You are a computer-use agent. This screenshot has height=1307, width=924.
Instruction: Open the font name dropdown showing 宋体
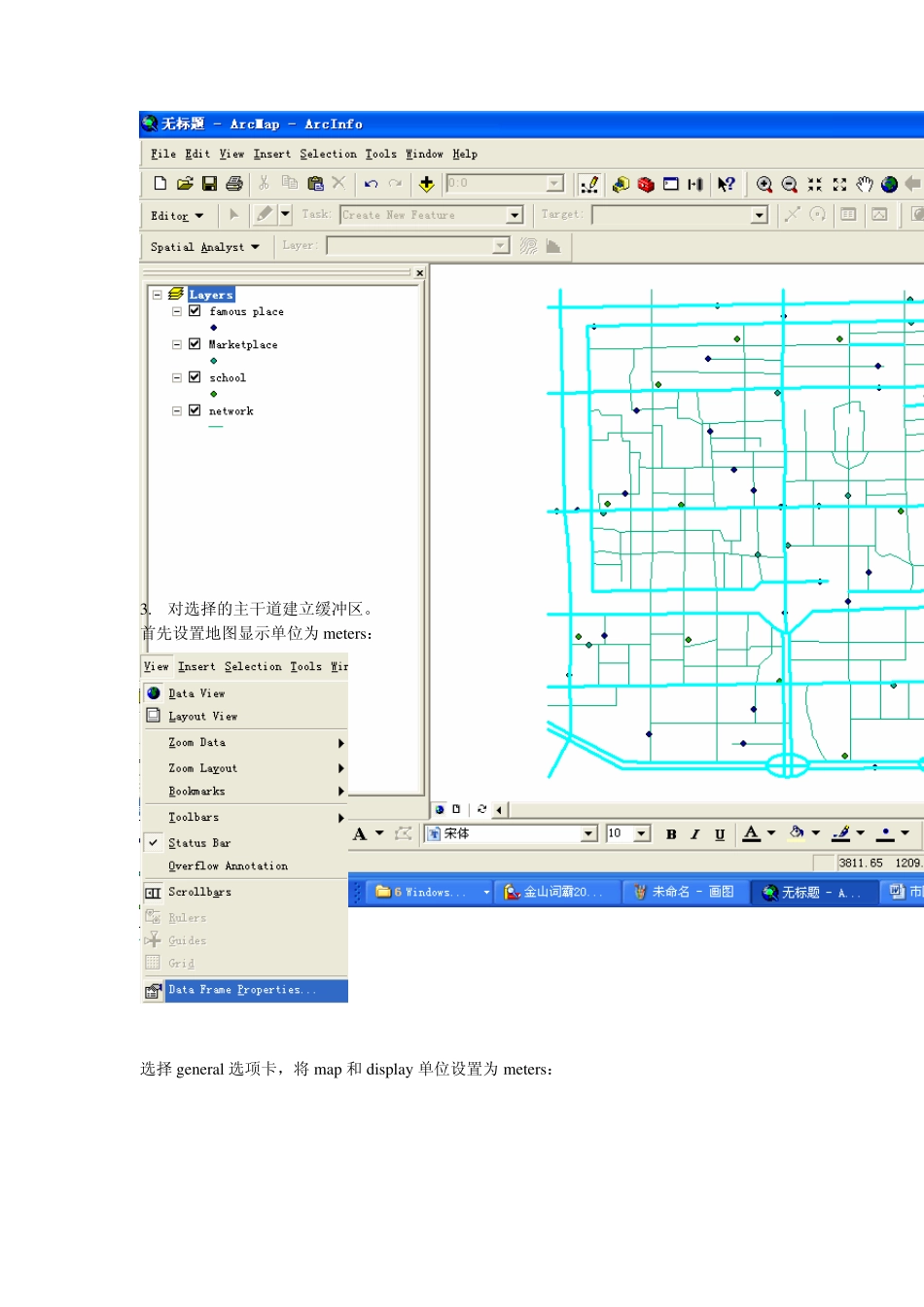tap(588, 834)
